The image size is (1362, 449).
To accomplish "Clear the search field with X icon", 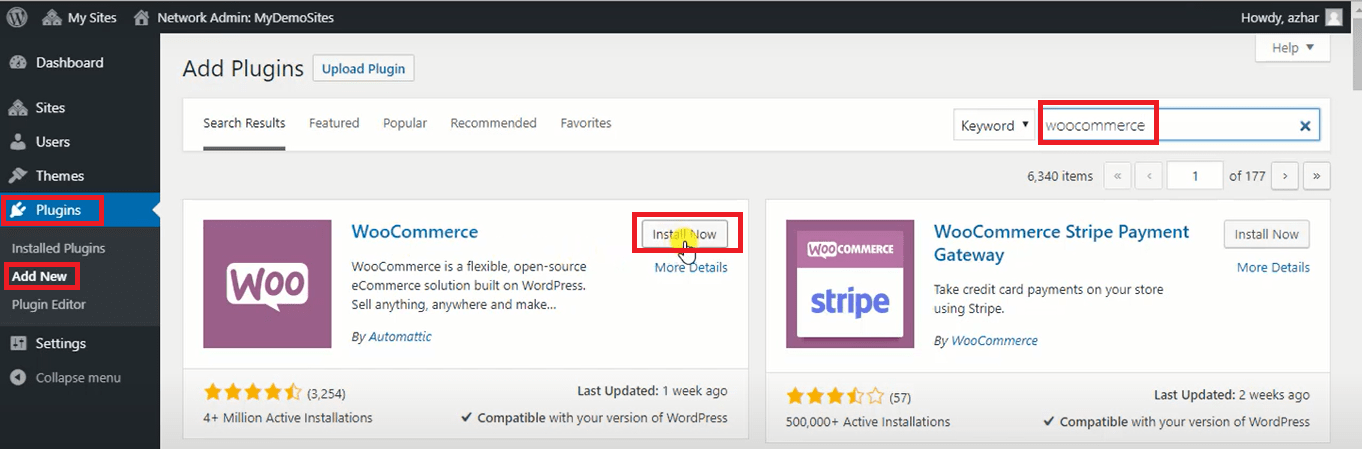I will [x=1305, y=126].
